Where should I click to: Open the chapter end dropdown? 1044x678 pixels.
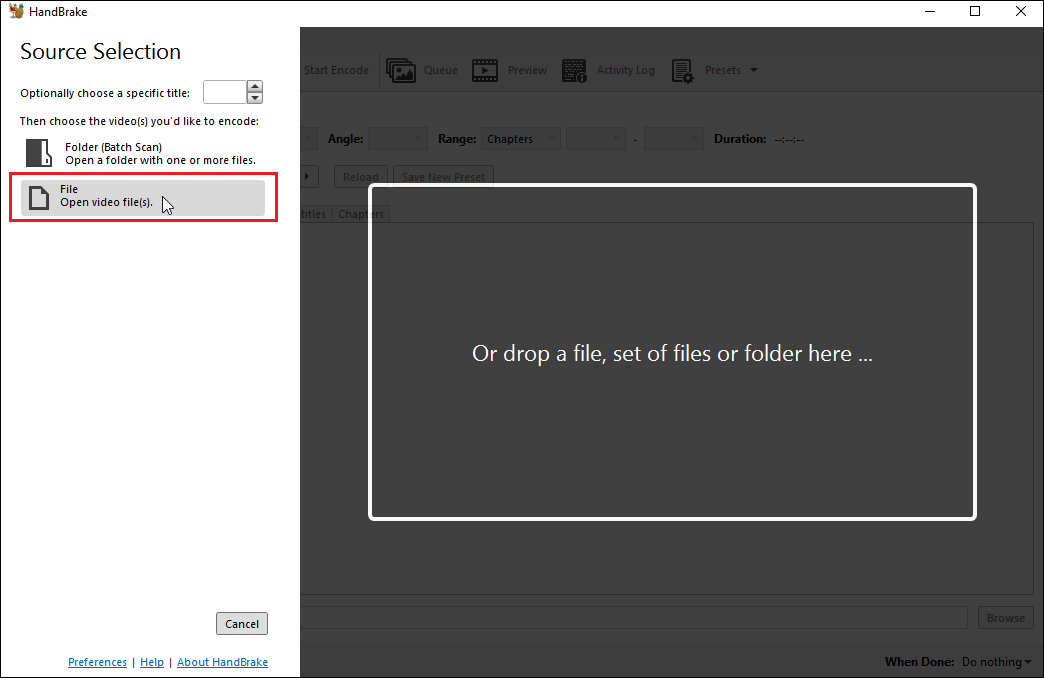click(x=674, y=139)
